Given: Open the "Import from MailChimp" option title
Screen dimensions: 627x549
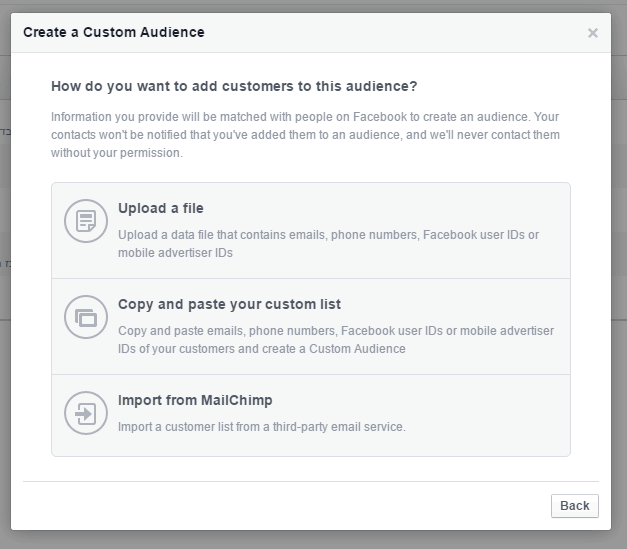Looking at the screenshot, I should (x=195, y=400).
